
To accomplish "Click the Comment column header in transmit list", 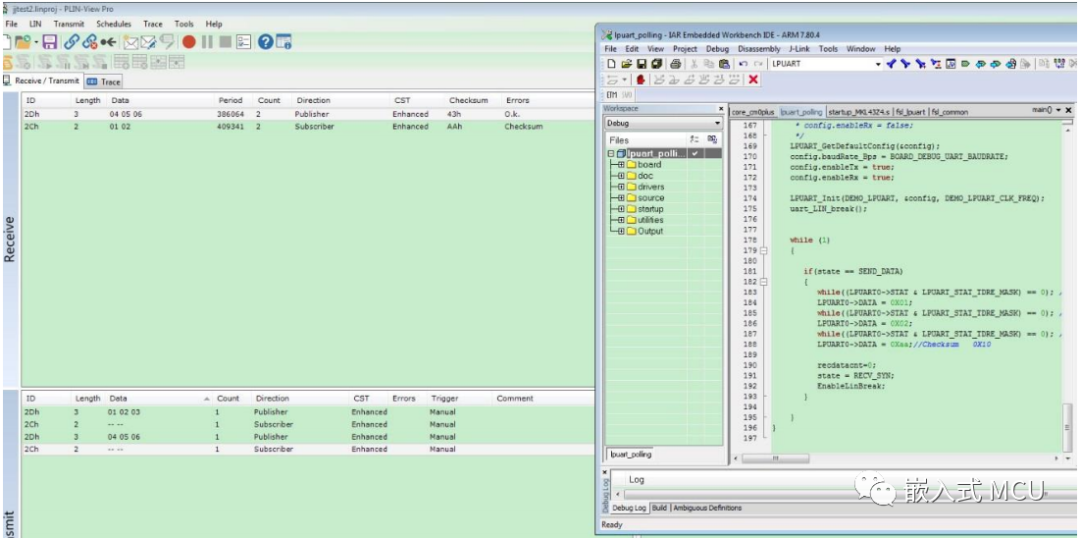I will pos(515,398).
